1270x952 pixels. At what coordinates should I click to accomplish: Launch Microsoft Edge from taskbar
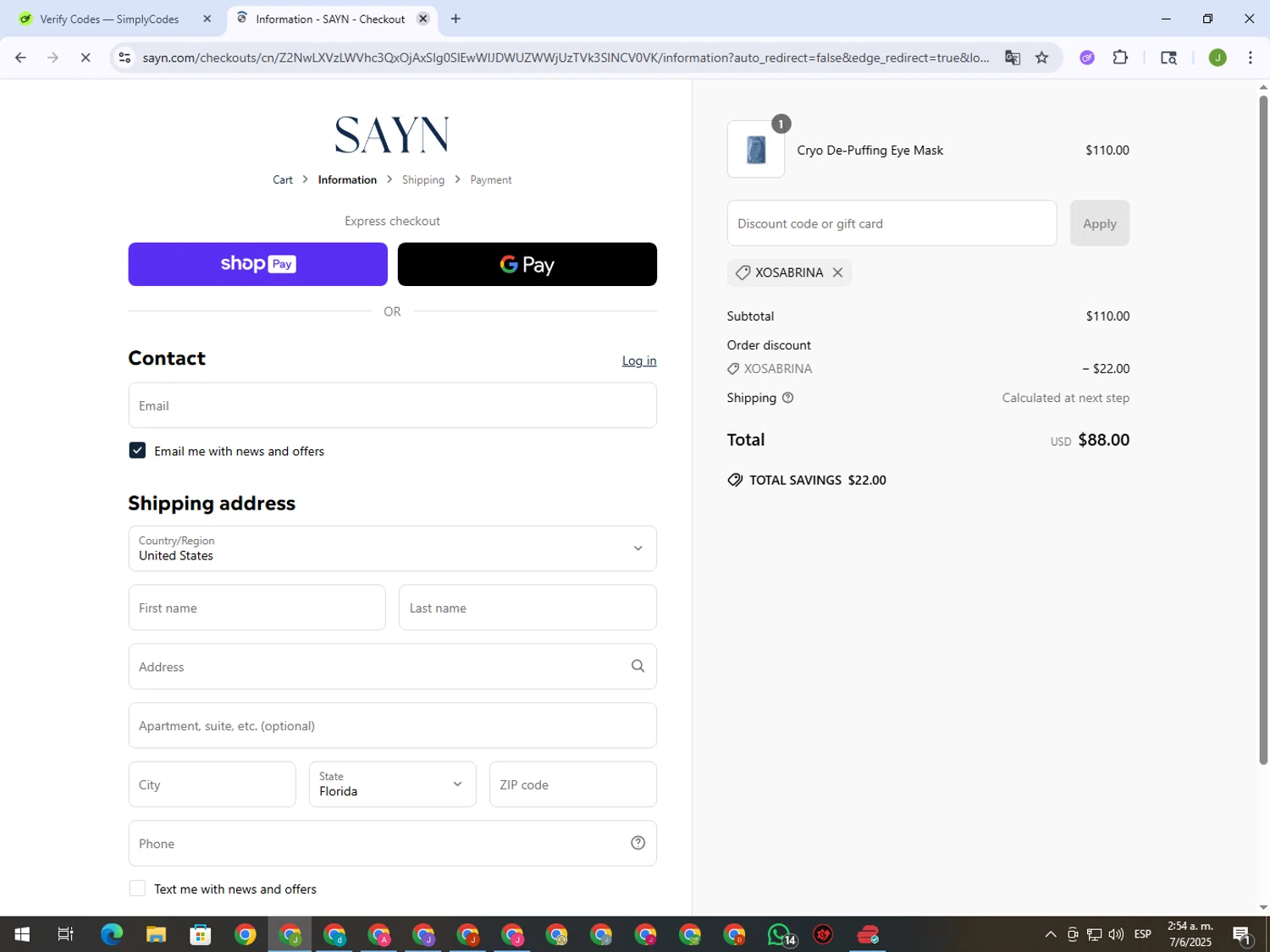112,934
